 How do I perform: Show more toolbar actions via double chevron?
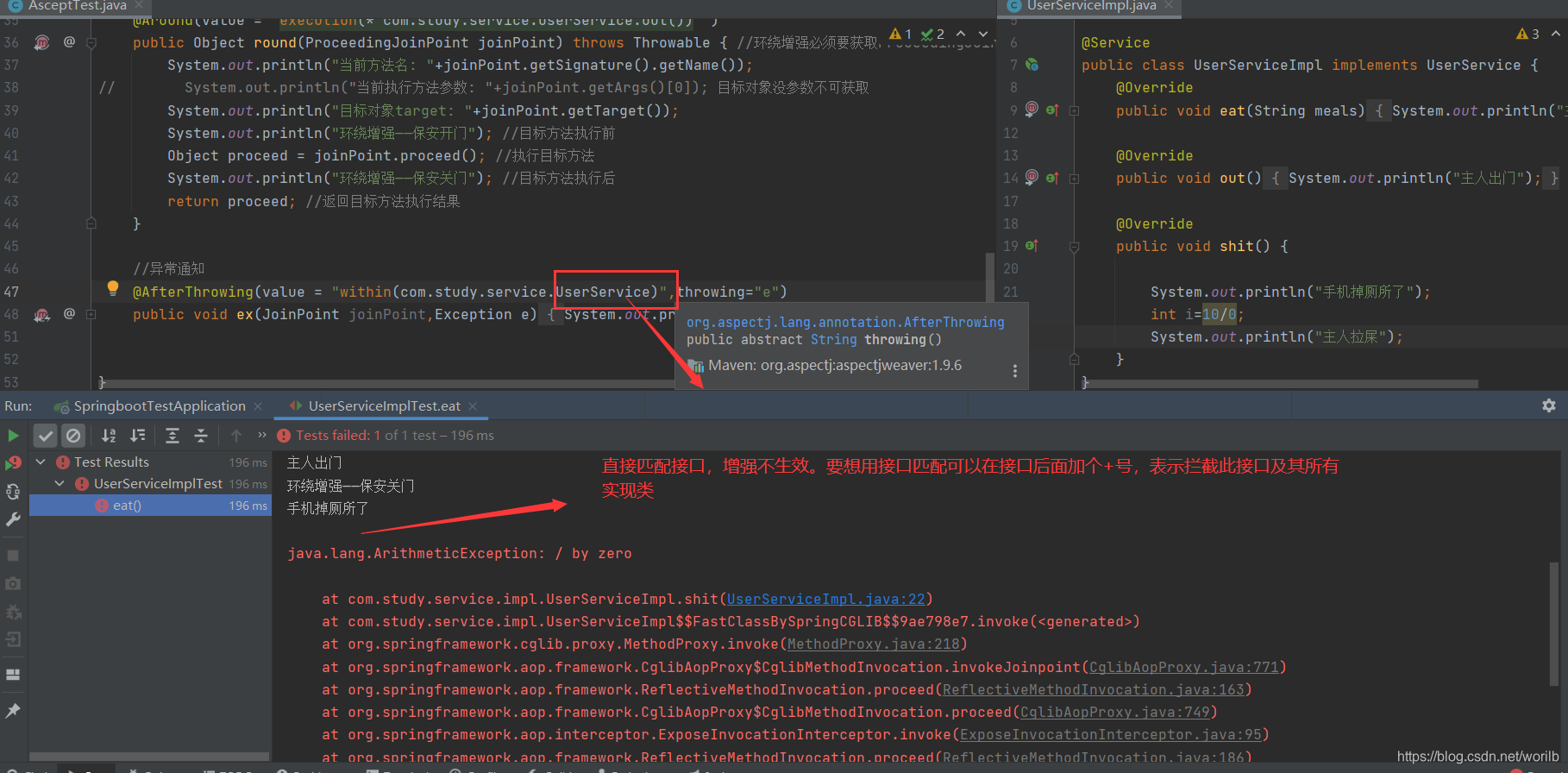(x=262, y=435)
